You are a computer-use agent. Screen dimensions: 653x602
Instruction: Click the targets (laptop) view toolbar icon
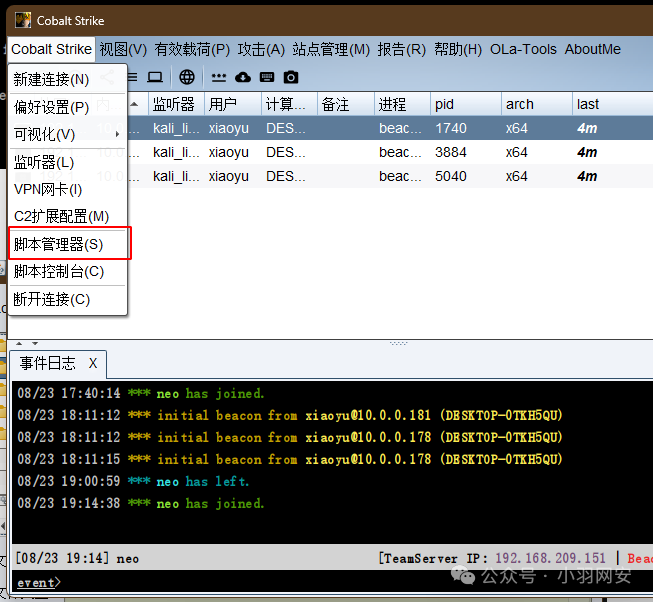coord(155,77)
